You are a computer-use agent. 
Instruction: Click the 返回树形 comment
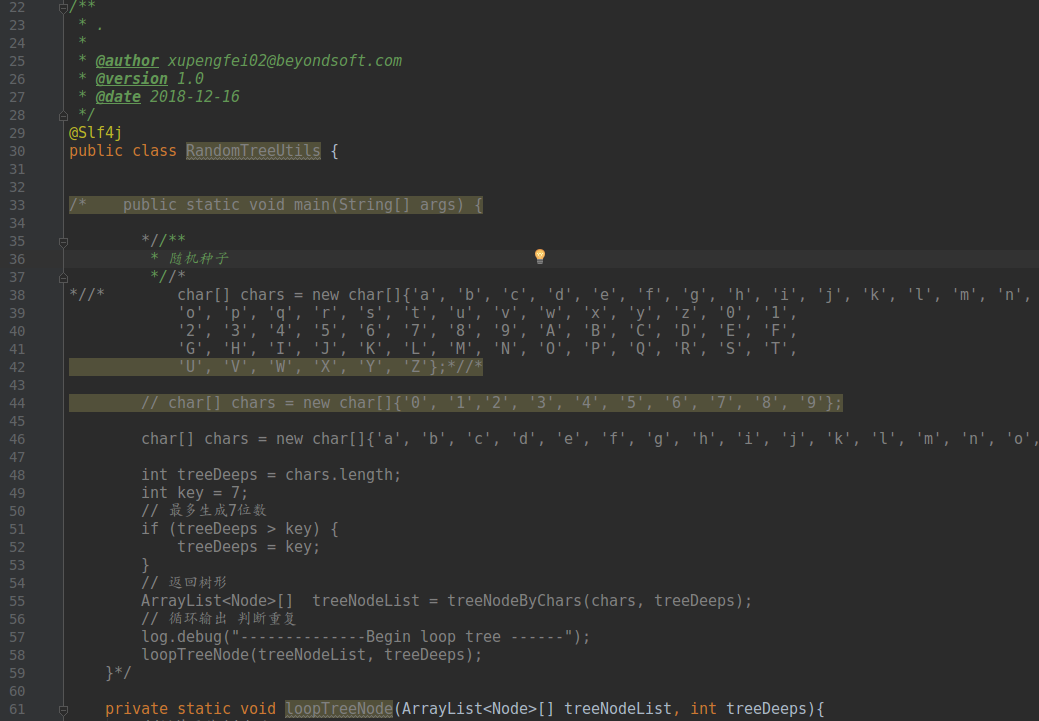pyautogui.click(x=184, y=582)
